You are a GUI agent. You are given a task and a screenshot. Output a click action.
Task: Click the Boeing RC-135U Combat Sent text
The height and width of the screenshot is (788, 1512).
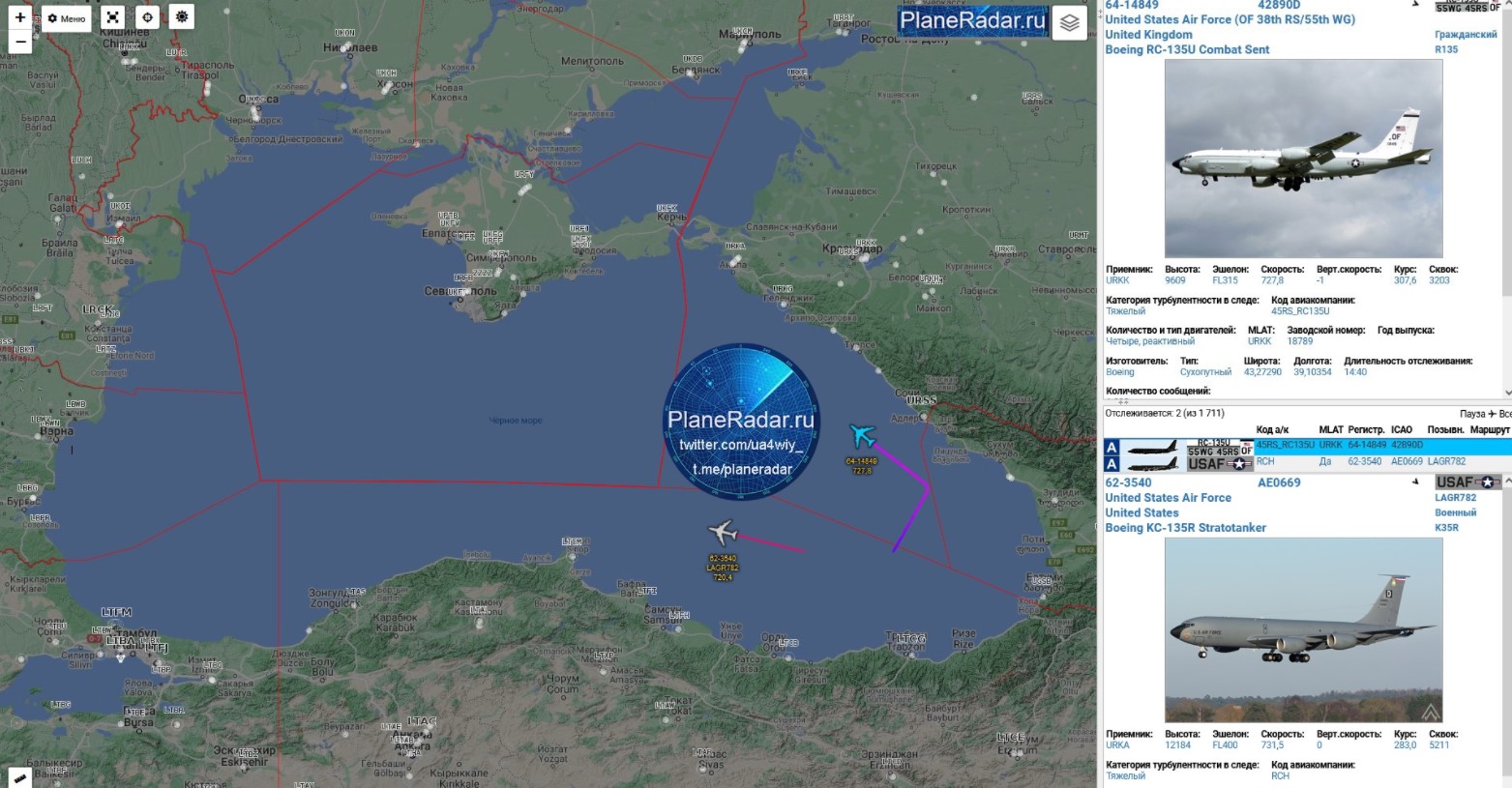[1188, 49]
